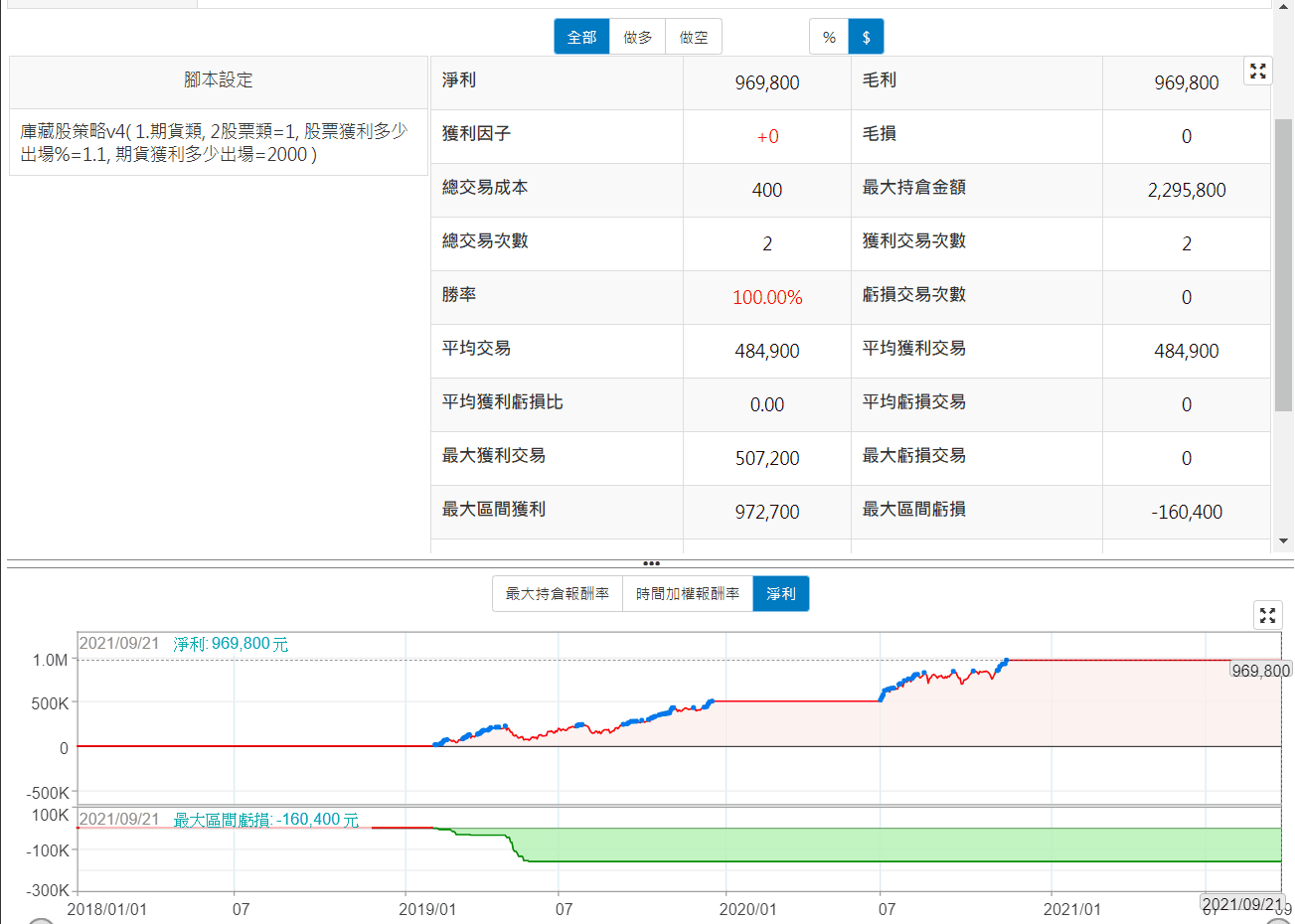Image resolution: width=1295 pixels, height=924 pixels.
Task: Toggle display to percentage (%) mode
Action: pos(829,37)
